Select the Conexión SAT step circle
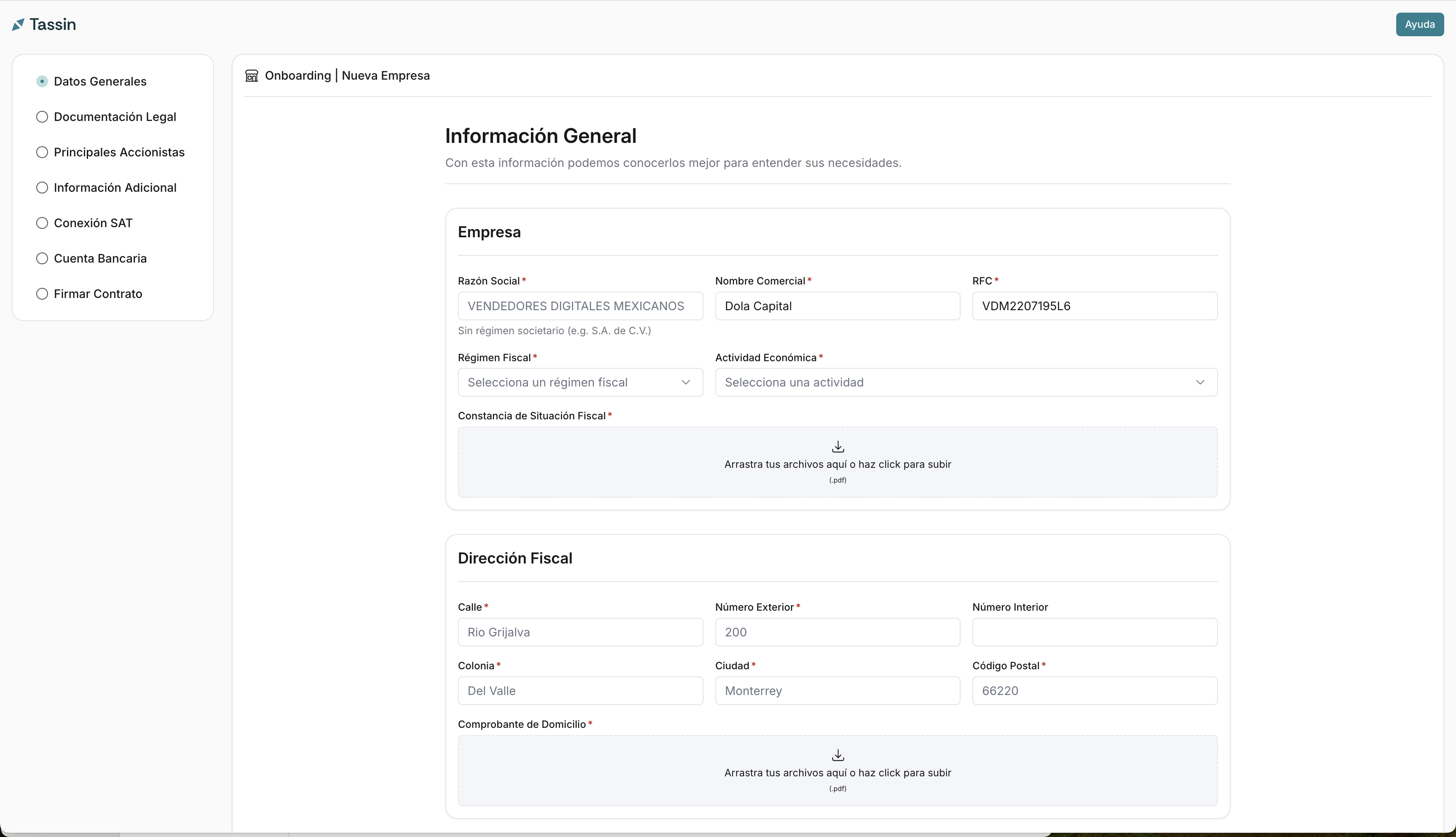Viewport: 1456px width, 837px height. (42, 223)
